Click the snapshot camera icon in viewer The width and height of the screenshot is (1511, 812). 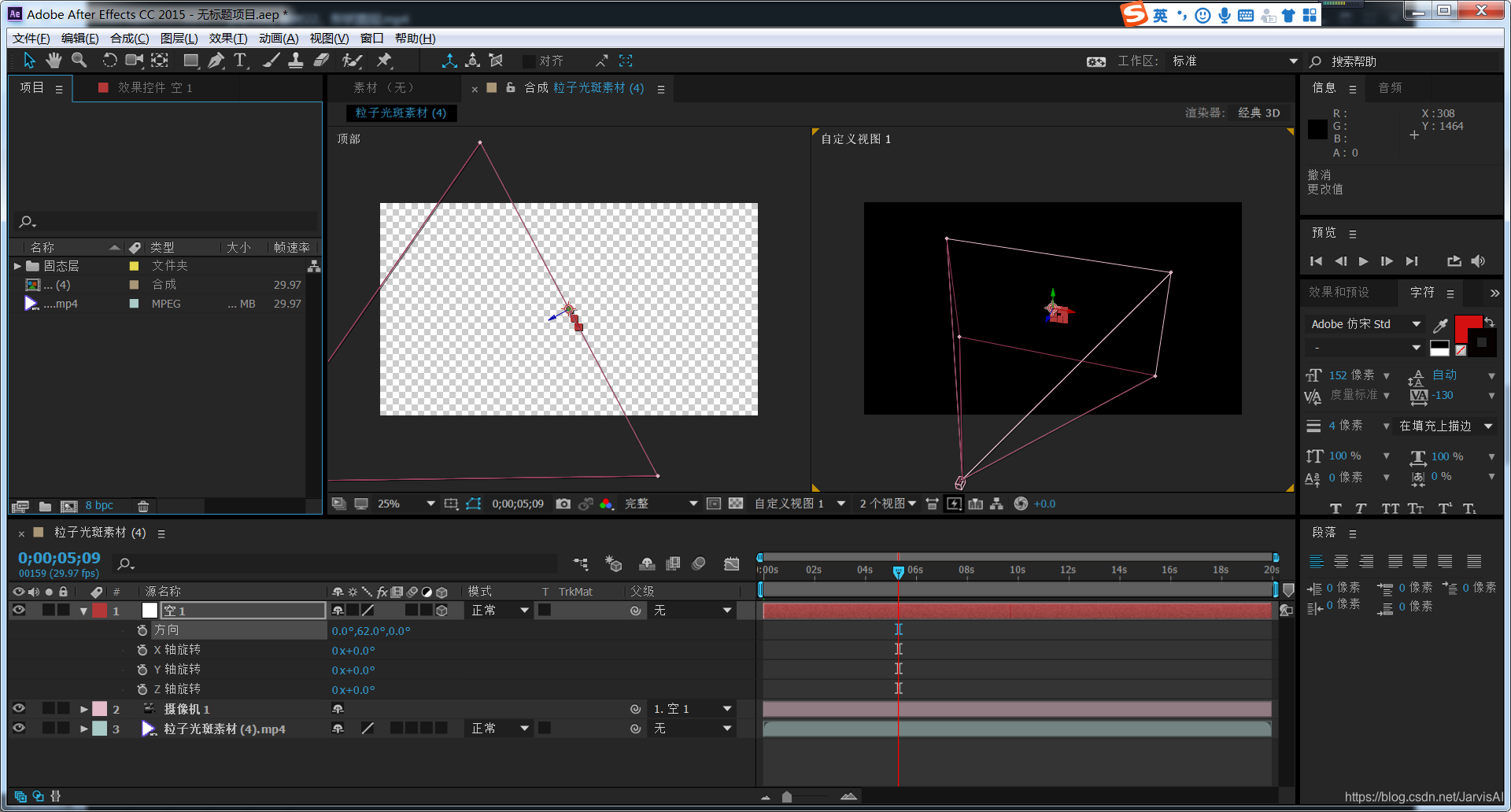(563, 504)
